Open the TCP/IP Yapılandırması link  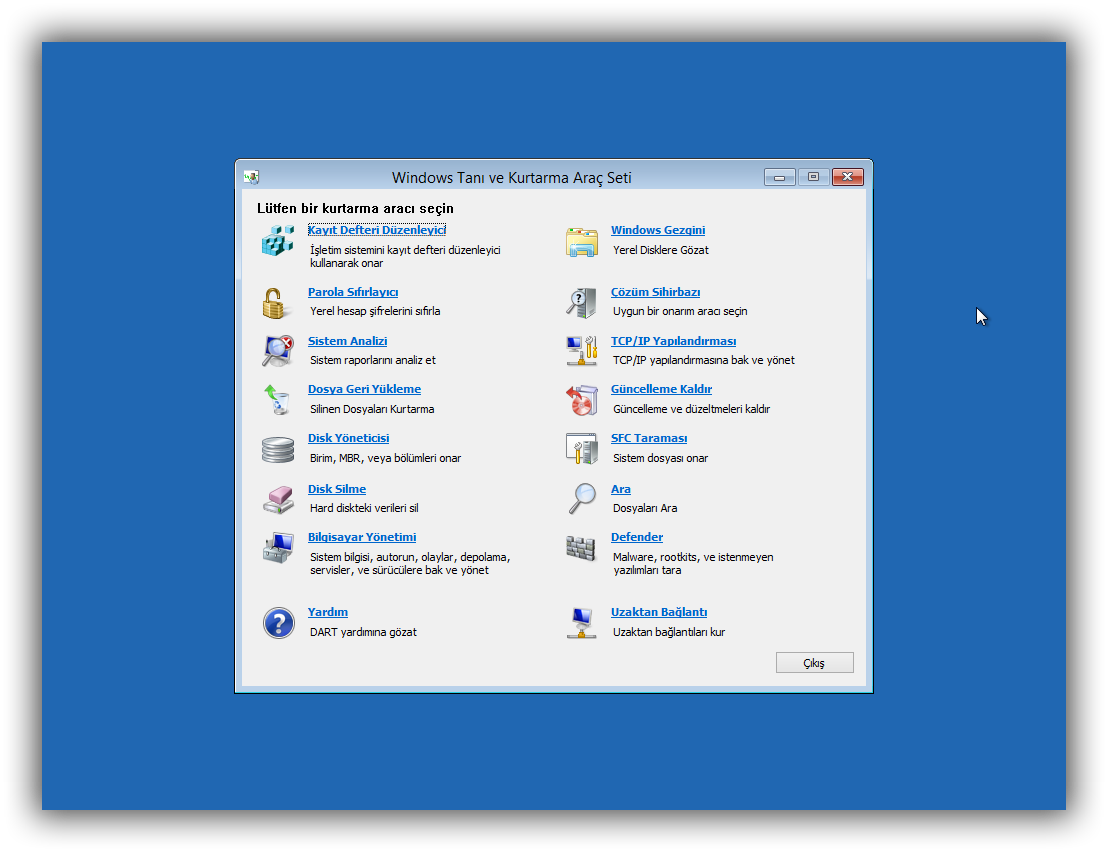coord(673,341)
